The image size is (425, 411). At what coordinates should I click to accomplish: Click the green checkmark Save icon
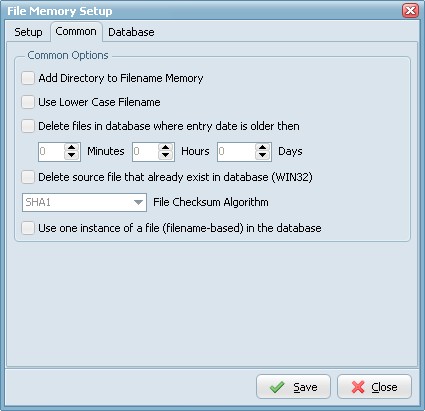(x=277, y=387)
